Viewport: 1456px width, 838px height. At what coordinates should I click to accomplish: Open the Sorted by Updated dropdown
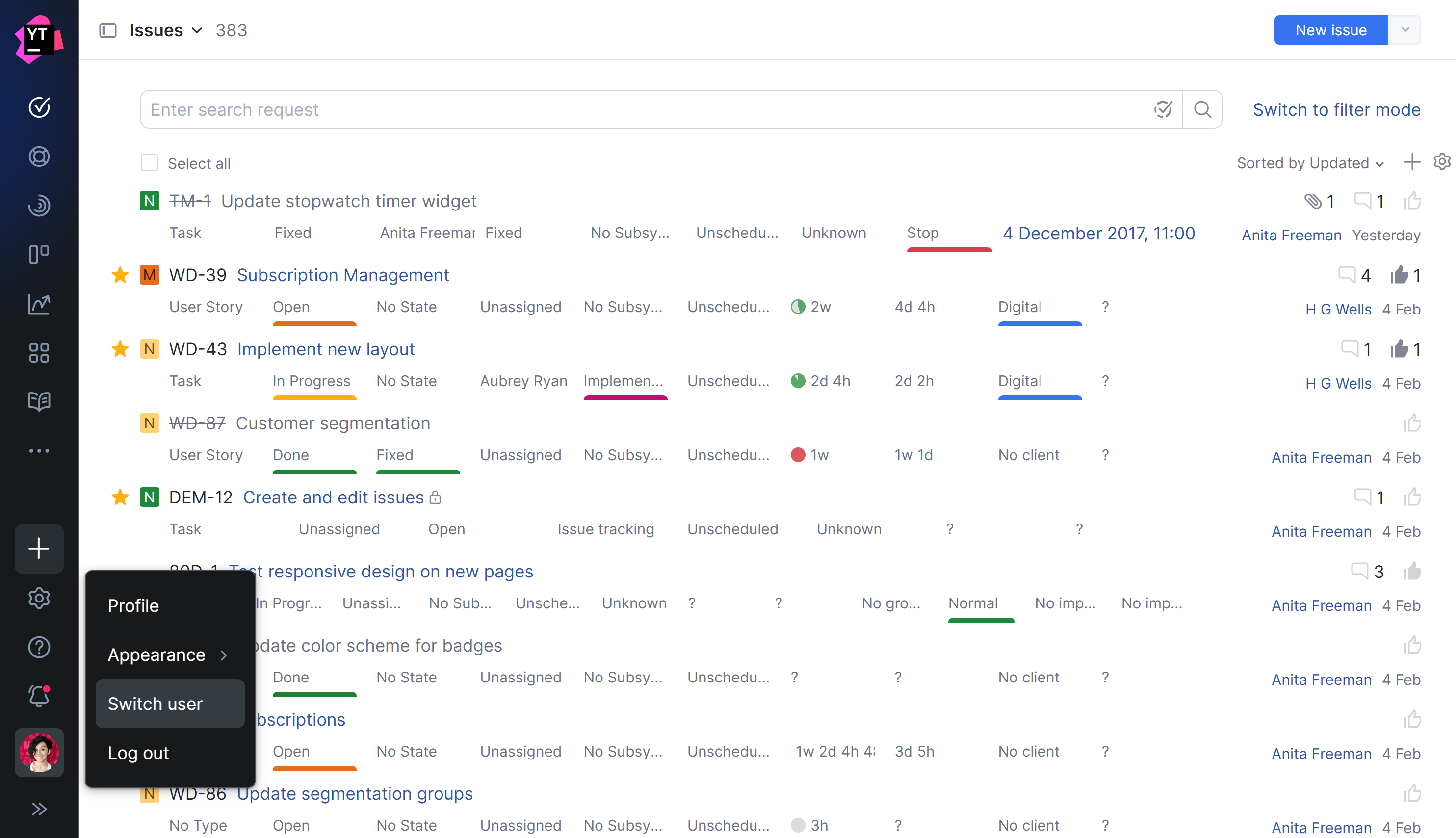[x=1310, y=163]
